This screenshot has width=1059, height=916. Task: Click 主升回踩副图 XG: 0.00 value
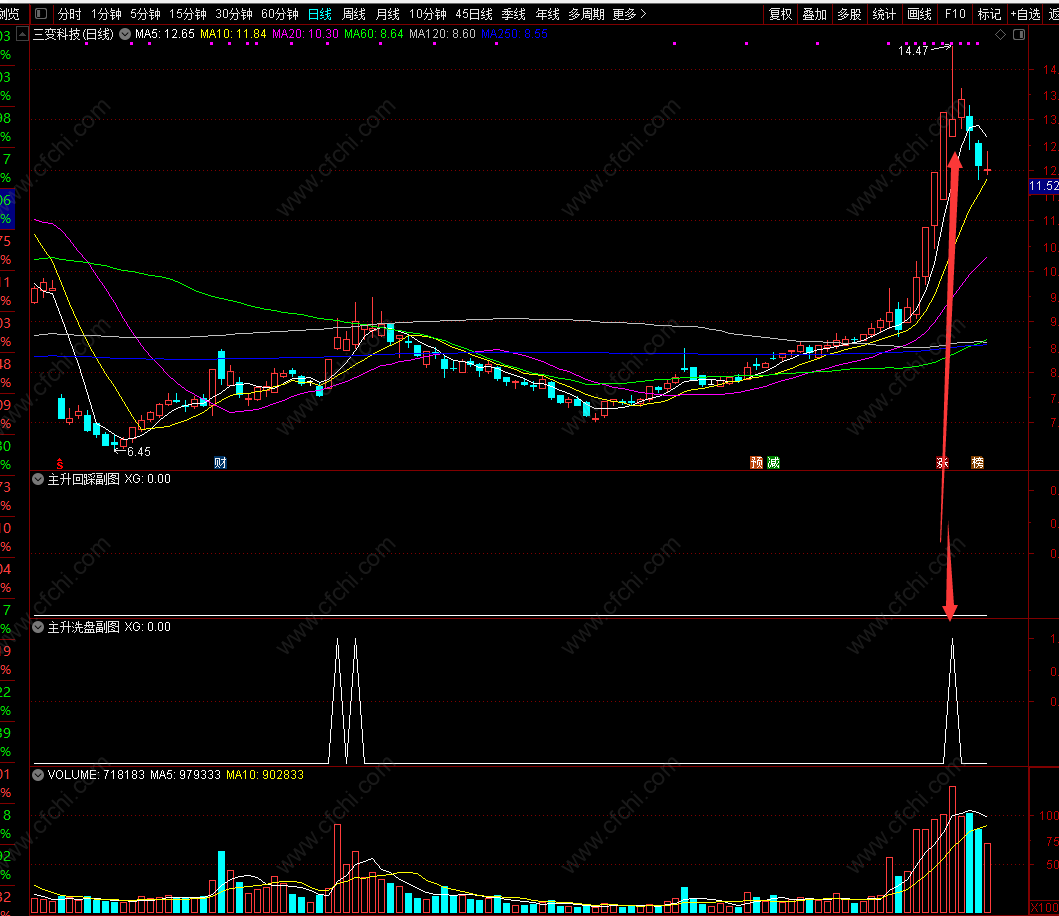click(147, 479)
